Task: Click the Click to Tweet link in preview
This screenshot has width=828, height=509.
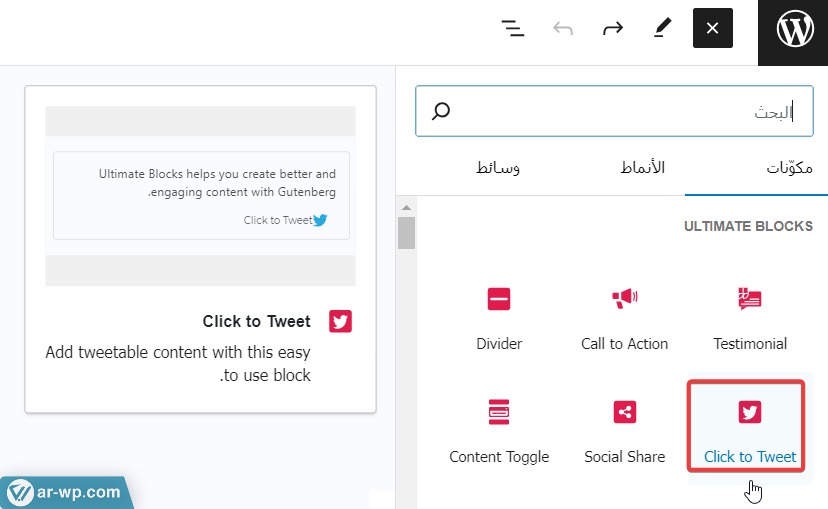Action: pos(278,220)
